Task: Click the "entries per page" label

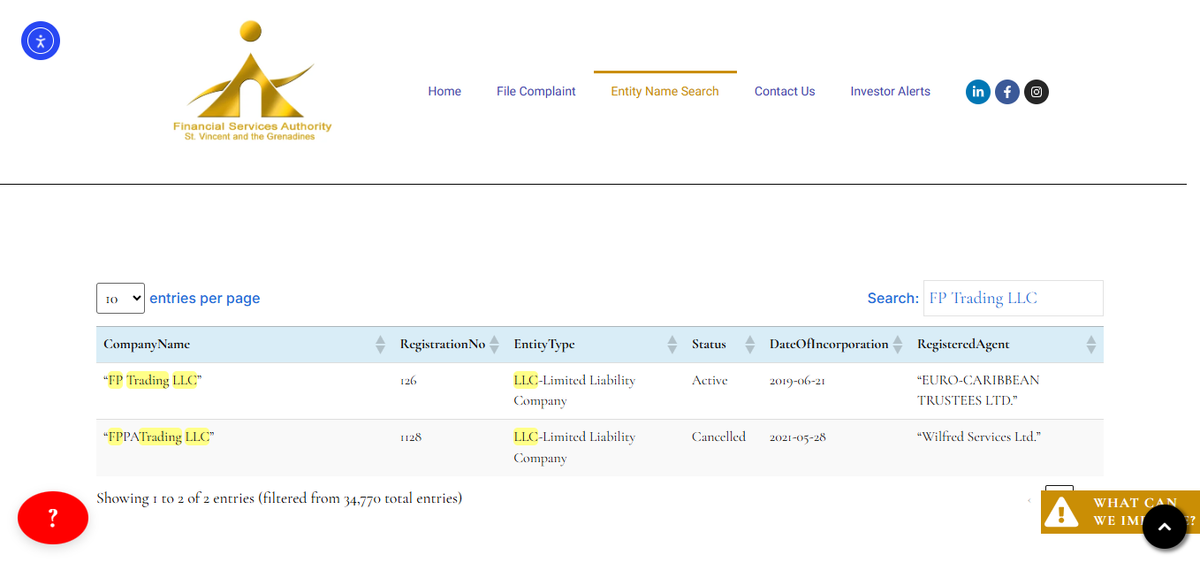Action: [x=205, y=298]
